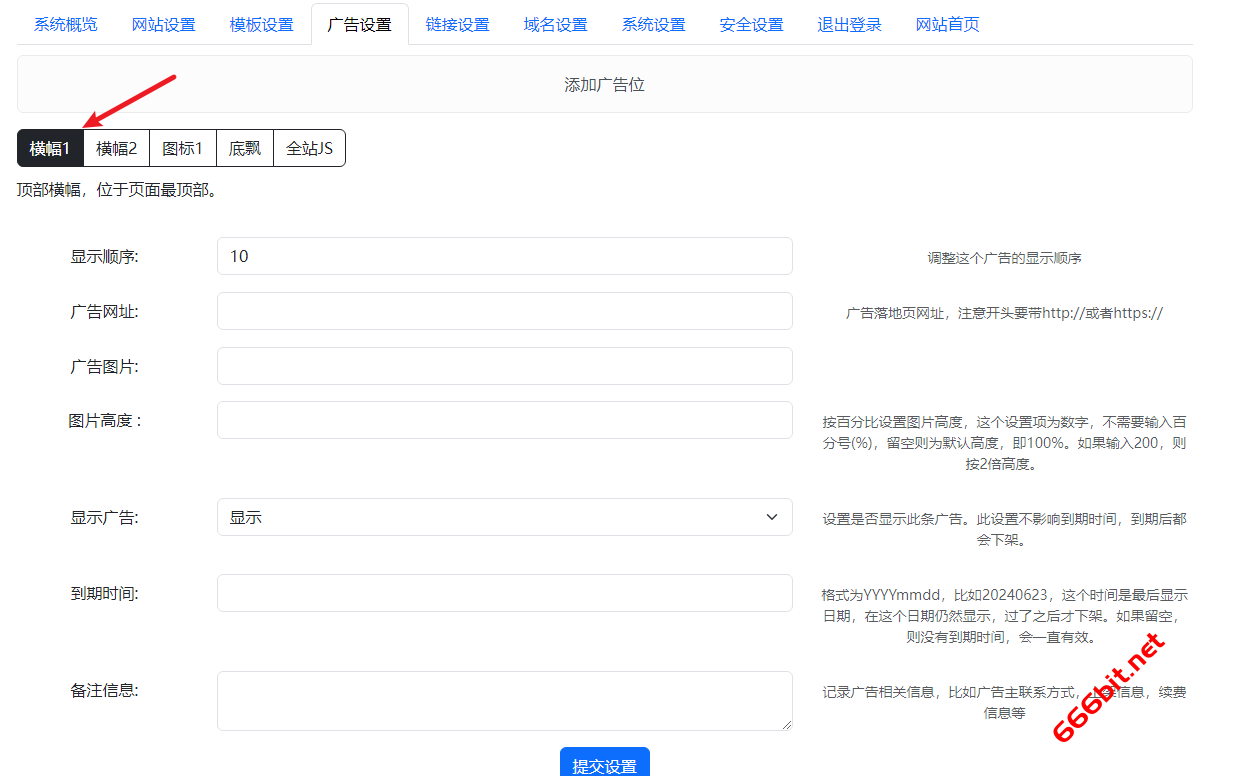Open the 网站设置 section
1239x776 pixels.
(163, 24)
